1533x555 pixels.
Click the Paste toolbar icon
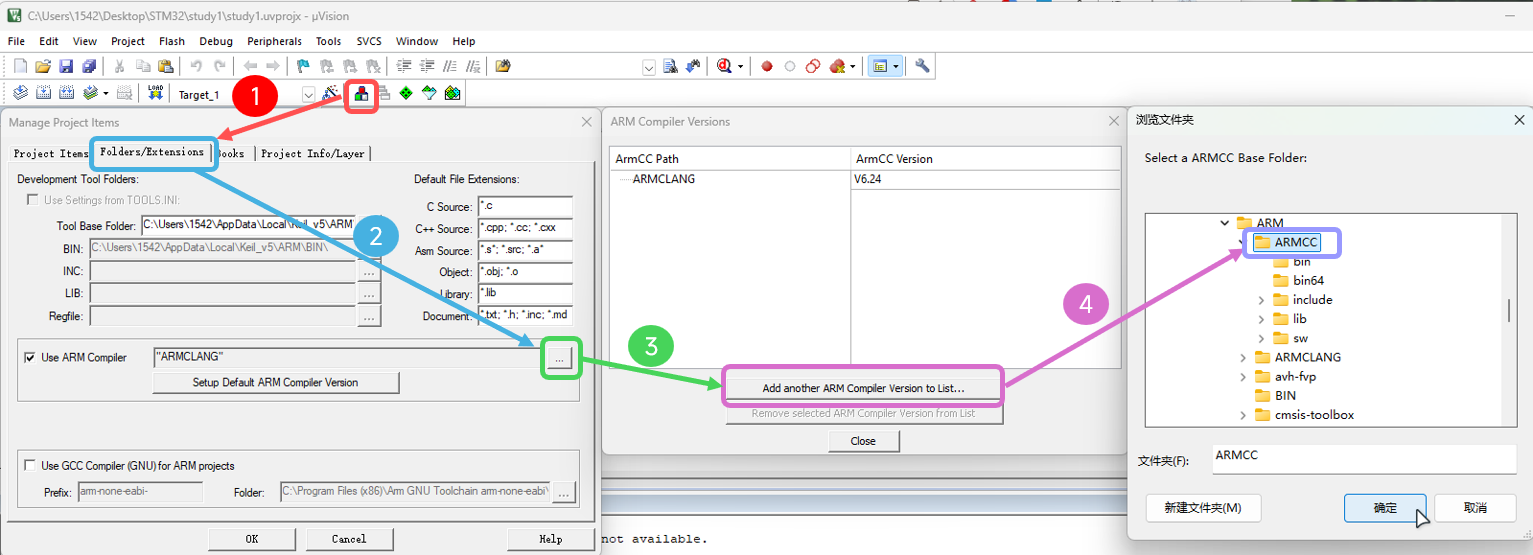(165, 66)
